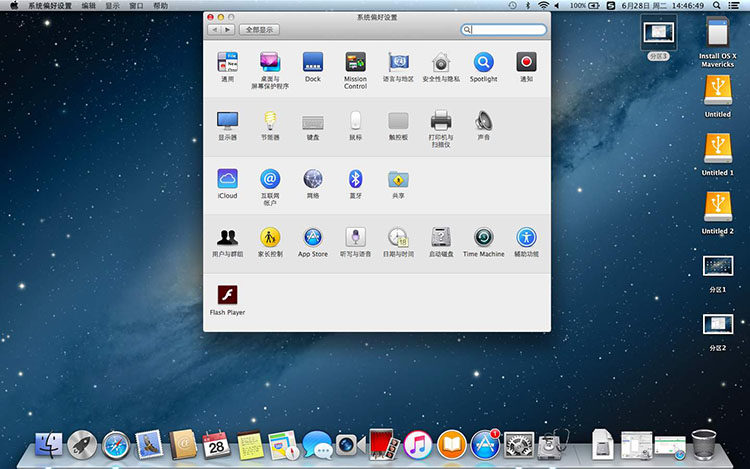Open Users & Groups (用户与群组) pane
750x469 pixels.
point(227,242)
